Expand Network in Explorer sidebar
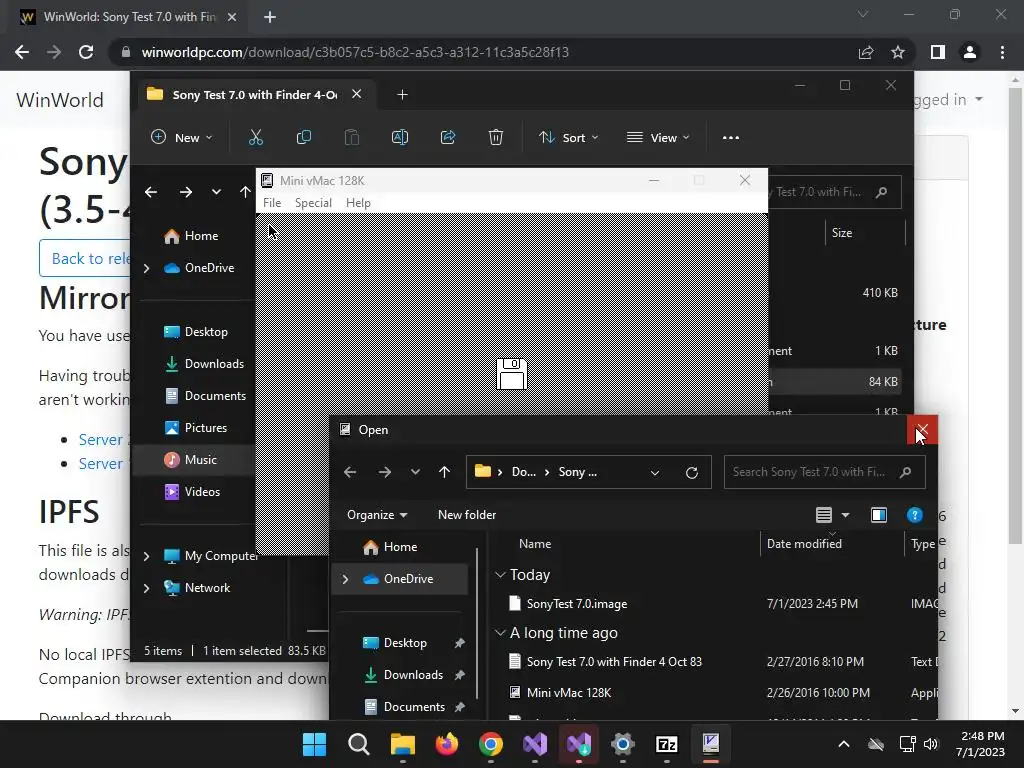The image size is (1024, 768). coord(146,588)
